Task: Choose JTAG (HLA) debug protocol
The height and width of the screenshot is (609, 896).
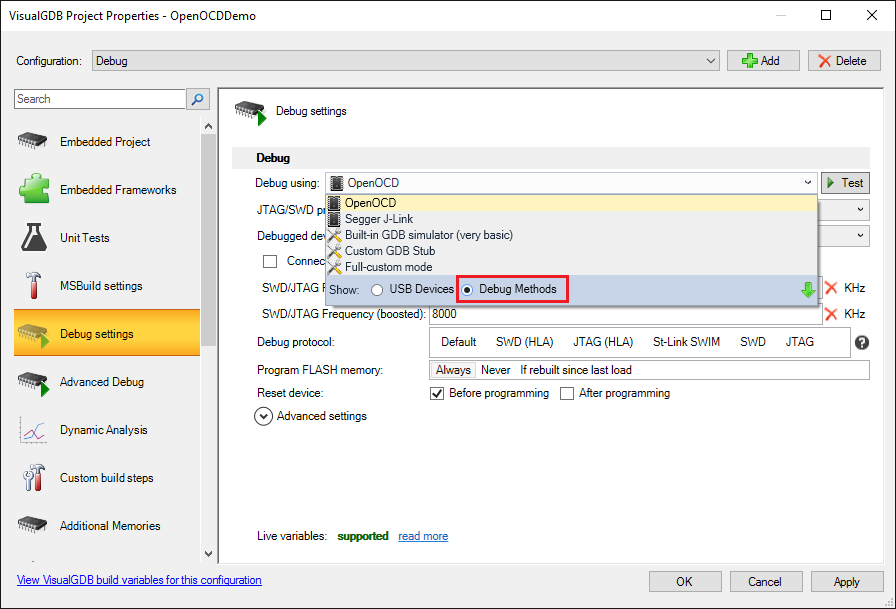Action: point(603,342)
